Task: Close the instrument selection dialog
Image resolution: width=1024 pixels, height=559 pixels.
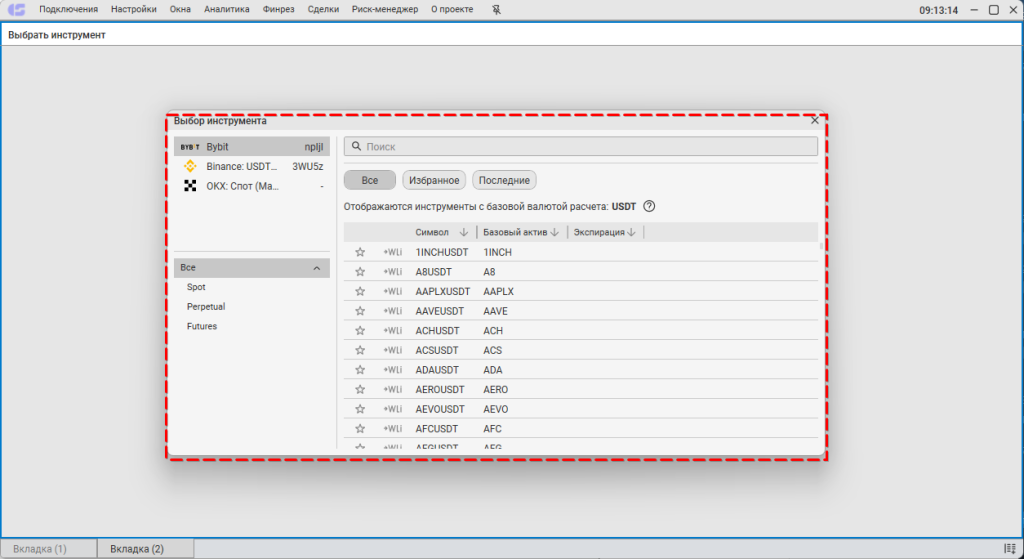Action: (815, 120)
